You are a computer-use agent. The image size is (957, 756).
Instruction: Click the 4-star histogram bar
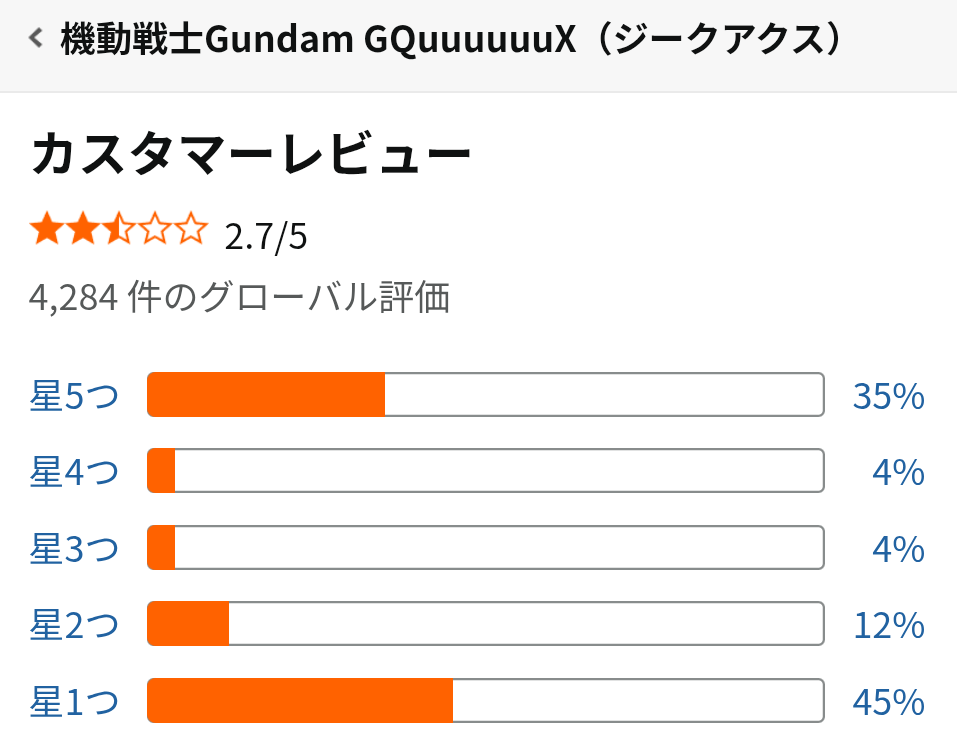[x=485, y=471]
